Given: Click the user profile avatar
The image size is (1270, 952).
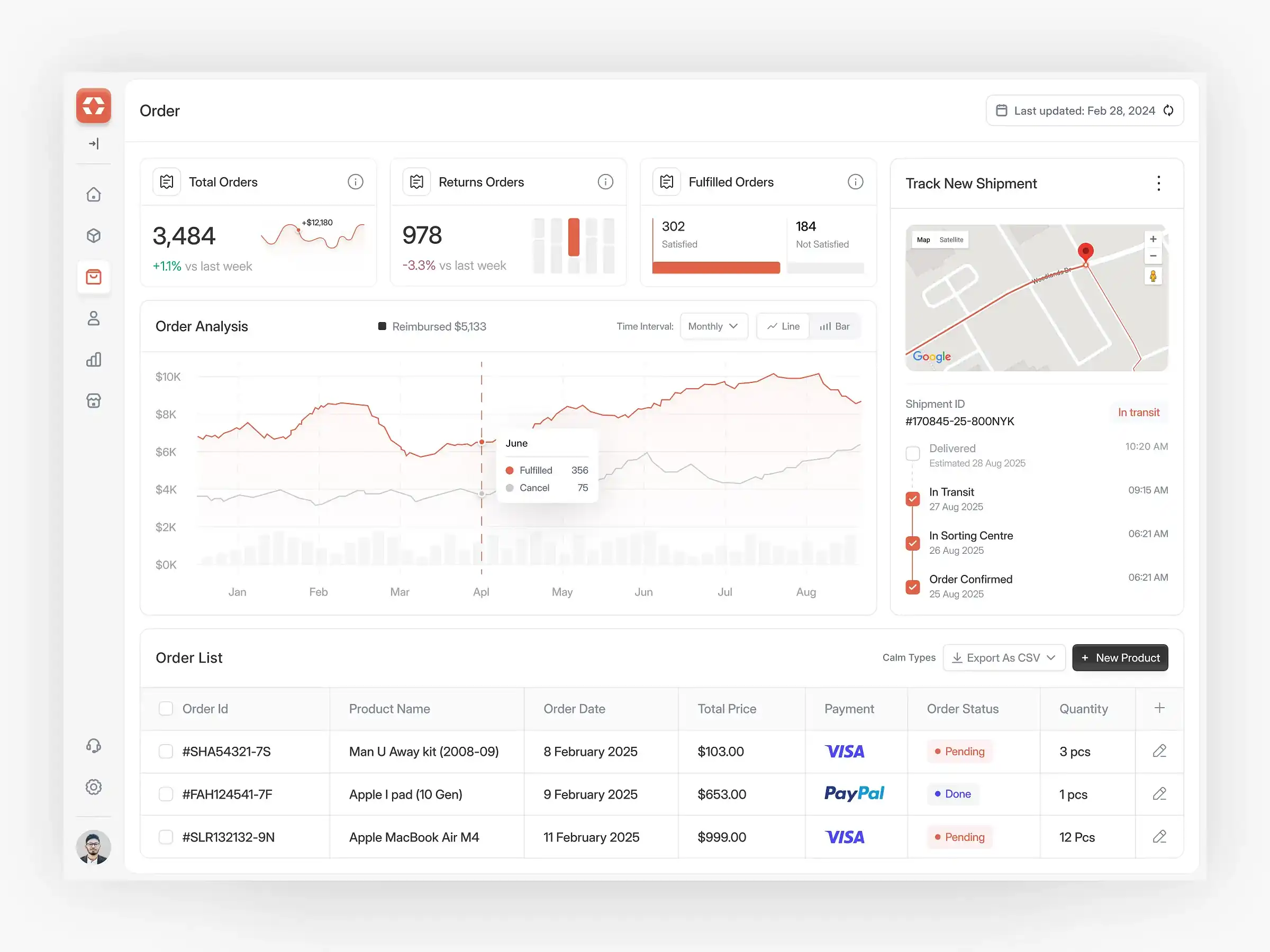Looking at the screenshot, I should coord(94,846).
